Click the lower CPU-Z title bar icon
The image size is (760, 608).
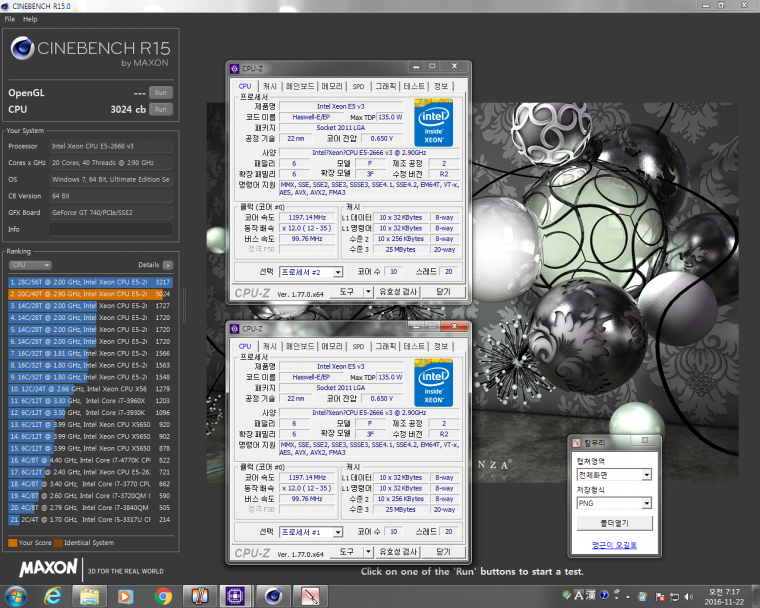(235, 329)
